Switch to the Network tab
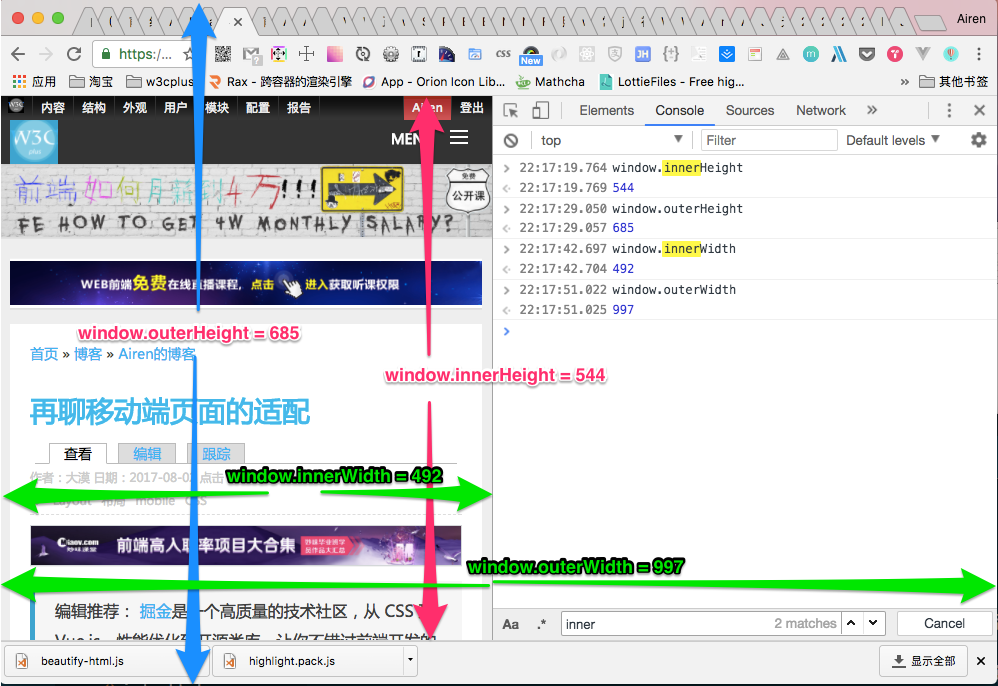The height and width of the screenshot is (686, 998). click(x=820, y=111)
